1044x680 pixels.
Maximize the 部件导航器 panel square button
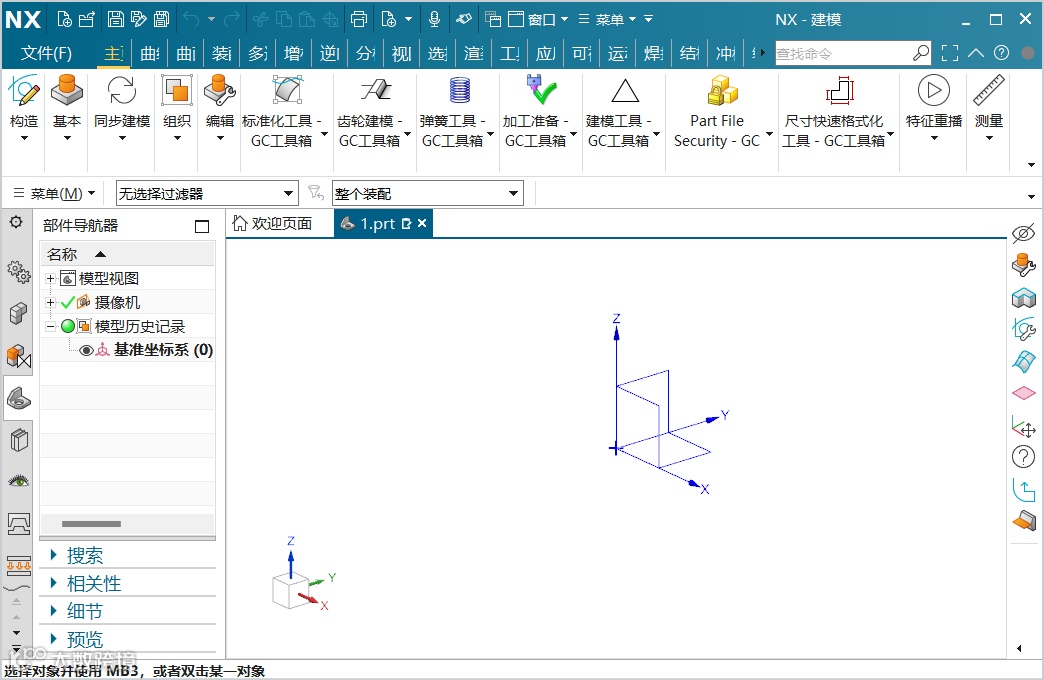pyautogui.click(x=202, y=226)
